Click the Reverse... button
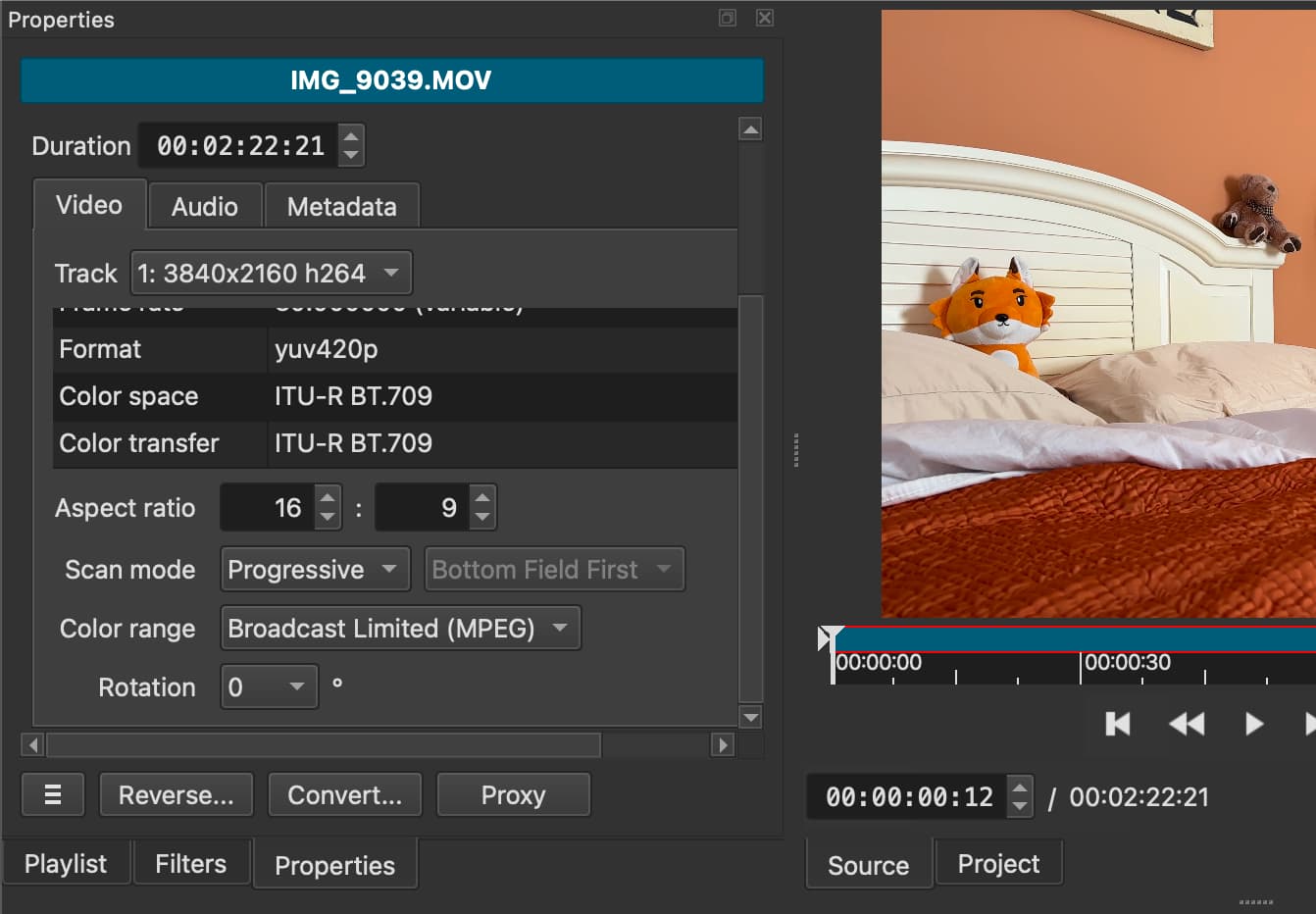Screen dimensions: 1316x914 pyautogui.click(x=177, y=795)
